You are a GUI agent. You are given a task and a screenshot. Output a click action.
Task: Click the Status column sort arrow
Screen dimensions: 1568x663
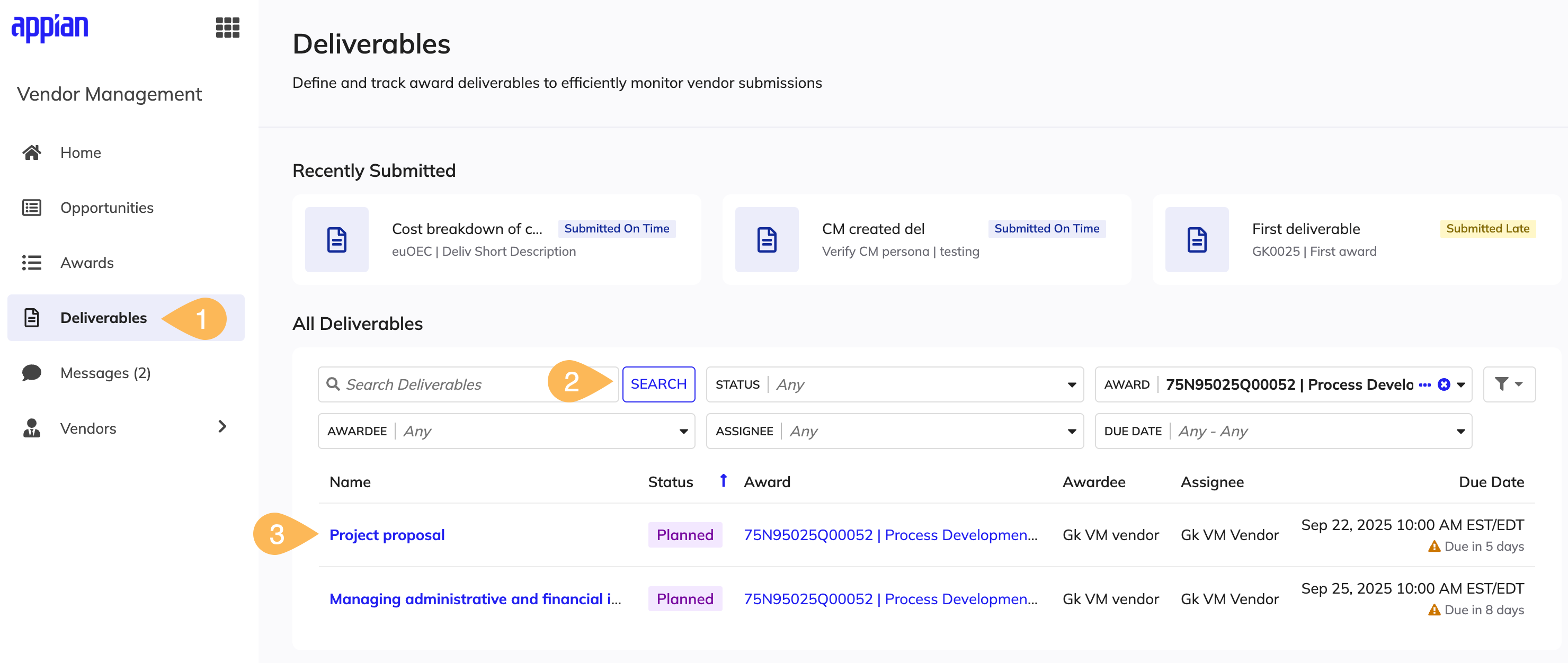tap(723, 480)
